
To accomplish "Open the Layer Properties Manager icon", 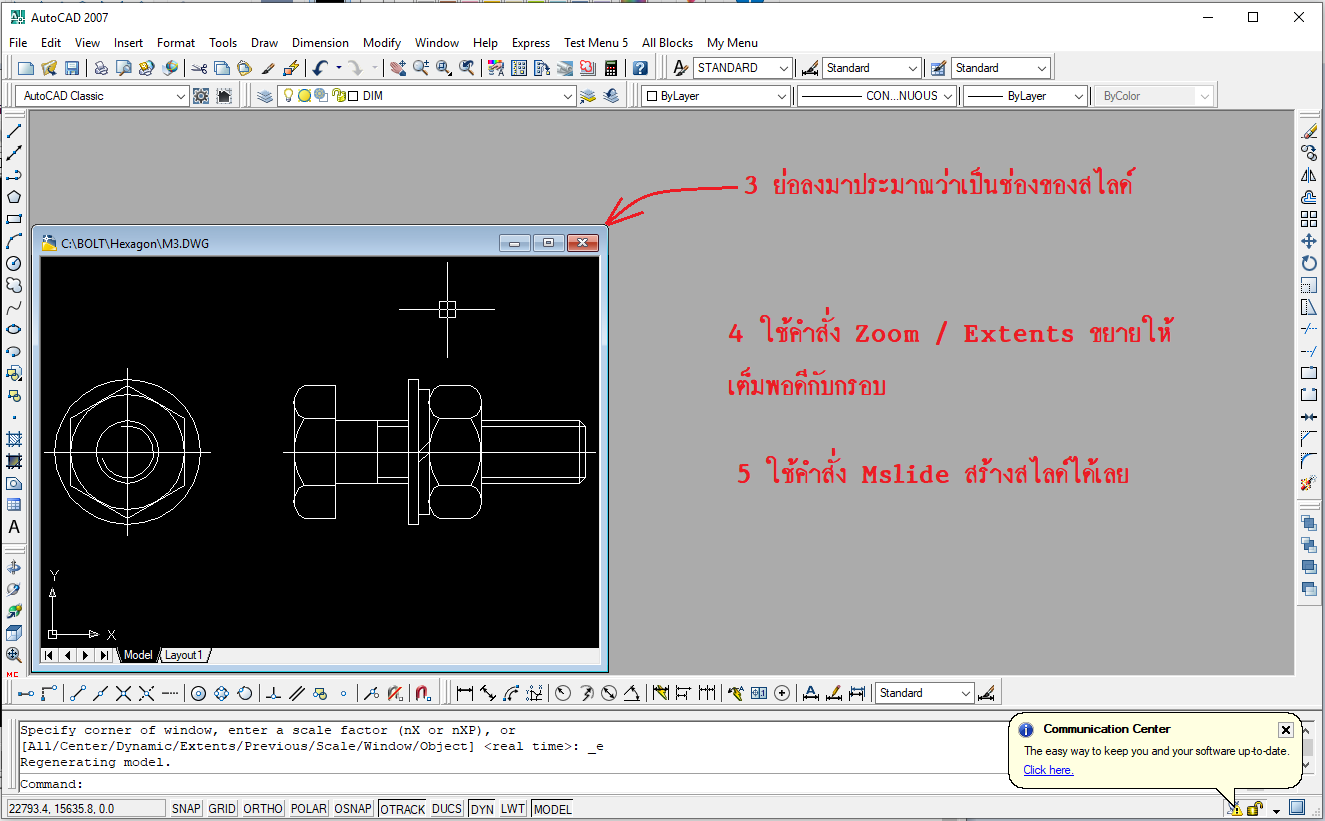I will pos(263,95).
